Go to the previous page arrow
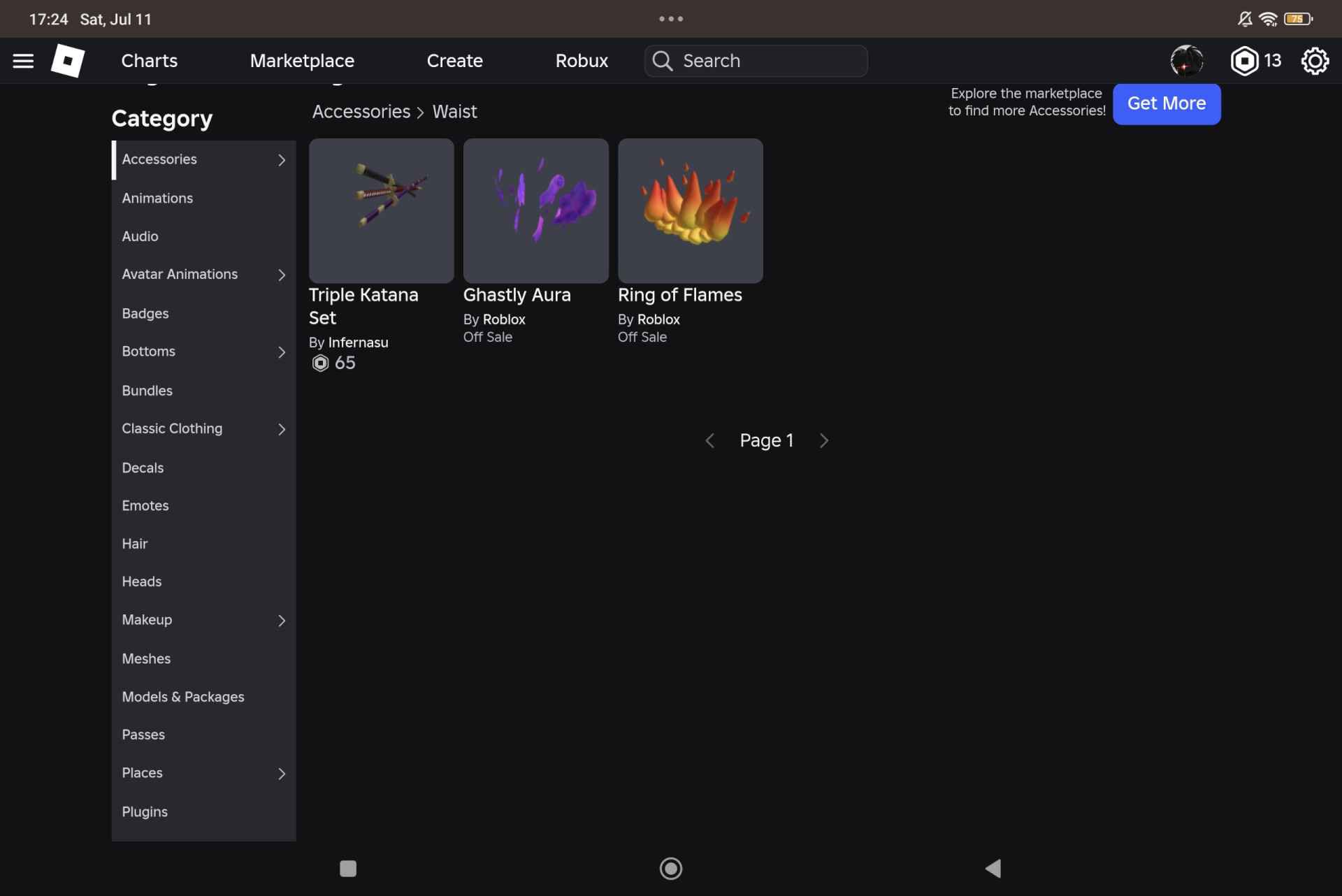Viewport: 1342px width, 896px height. coord(709,440)
